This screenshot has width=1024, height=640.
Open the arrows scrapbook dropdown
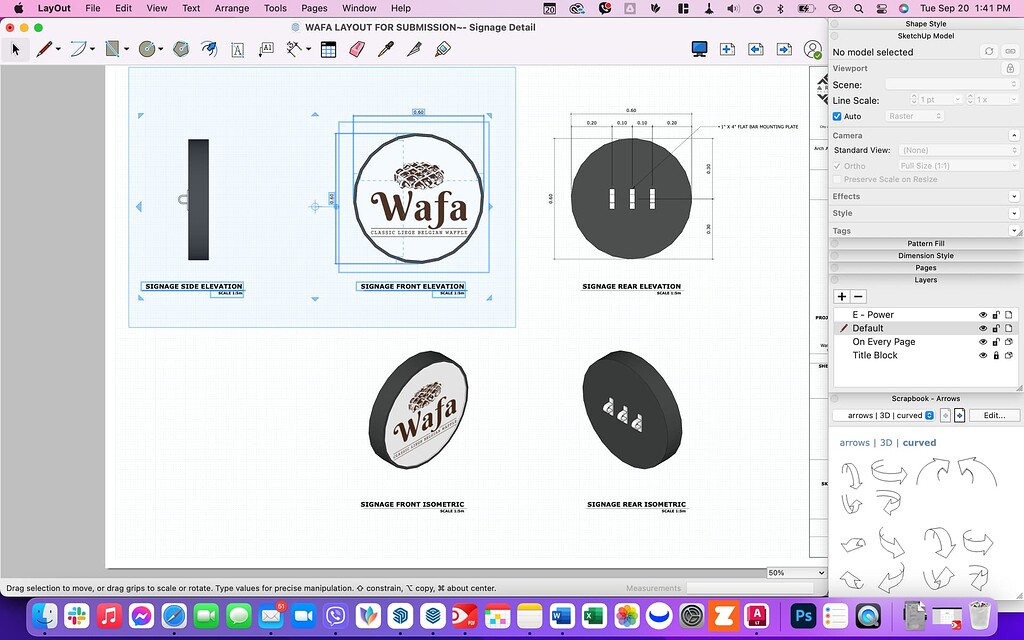coord(884,415)
